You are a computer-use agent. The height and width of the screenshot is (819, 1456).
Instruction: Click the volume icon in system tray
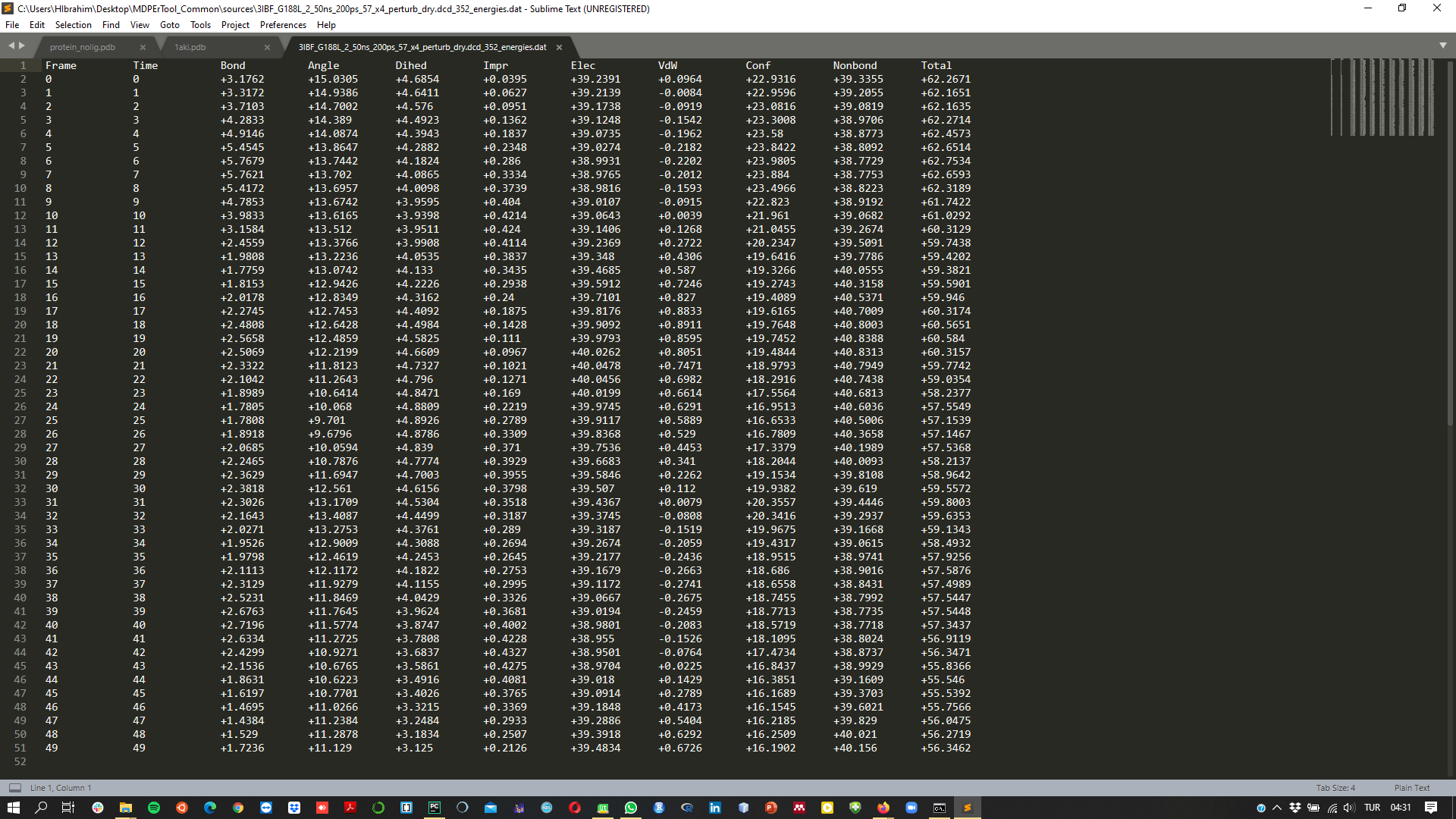tap(1349, 808)
